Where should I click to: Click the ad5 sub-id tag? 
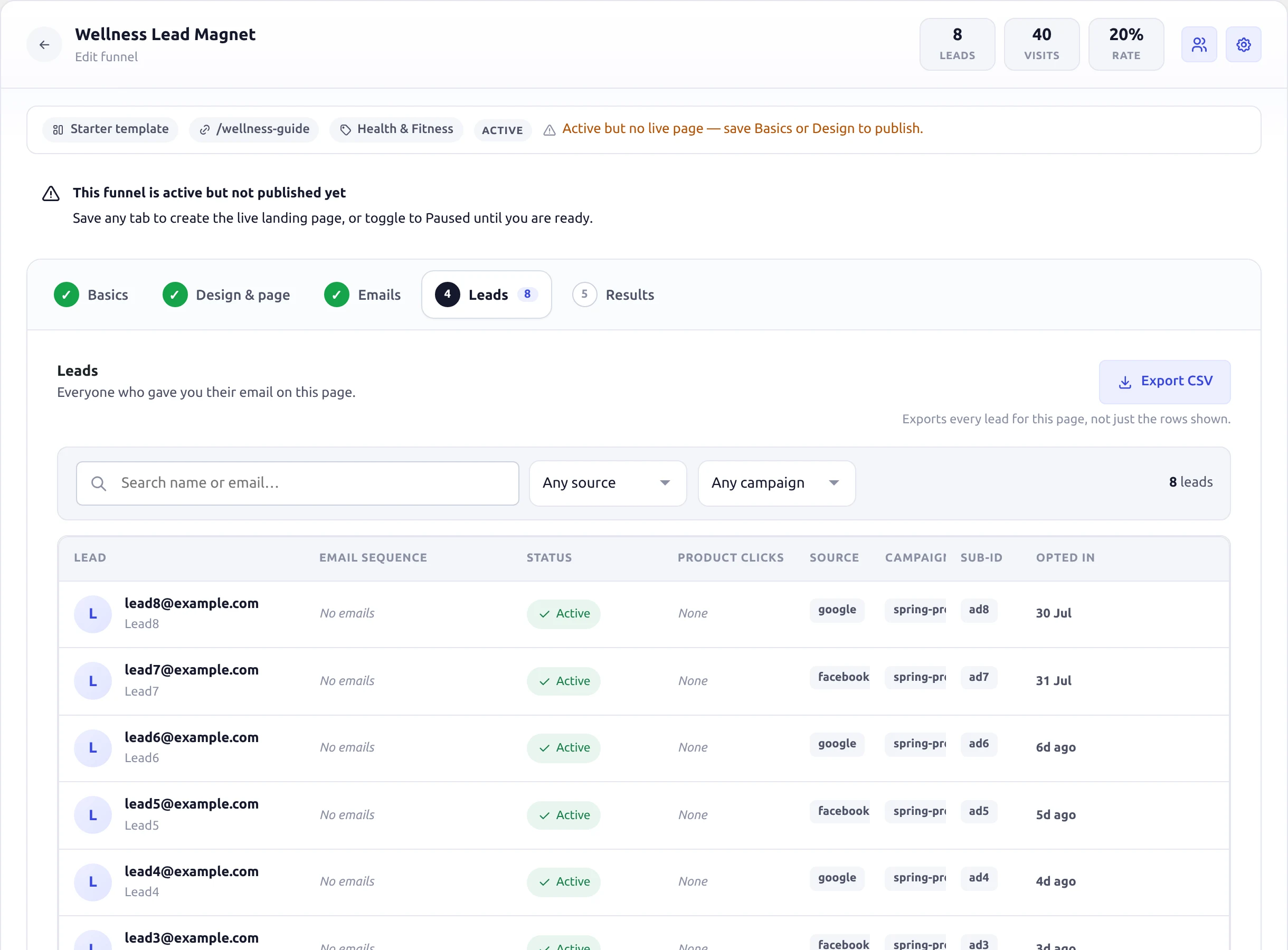tap(979, 811)
